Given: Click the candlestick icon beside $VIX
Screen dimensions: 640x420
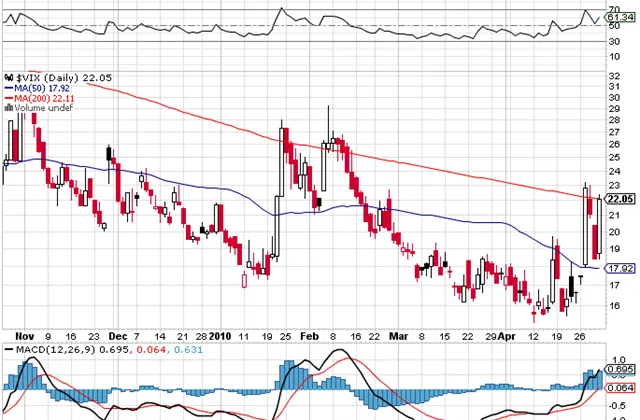Looking at the screenshot, I should click(x=9, y=77).
